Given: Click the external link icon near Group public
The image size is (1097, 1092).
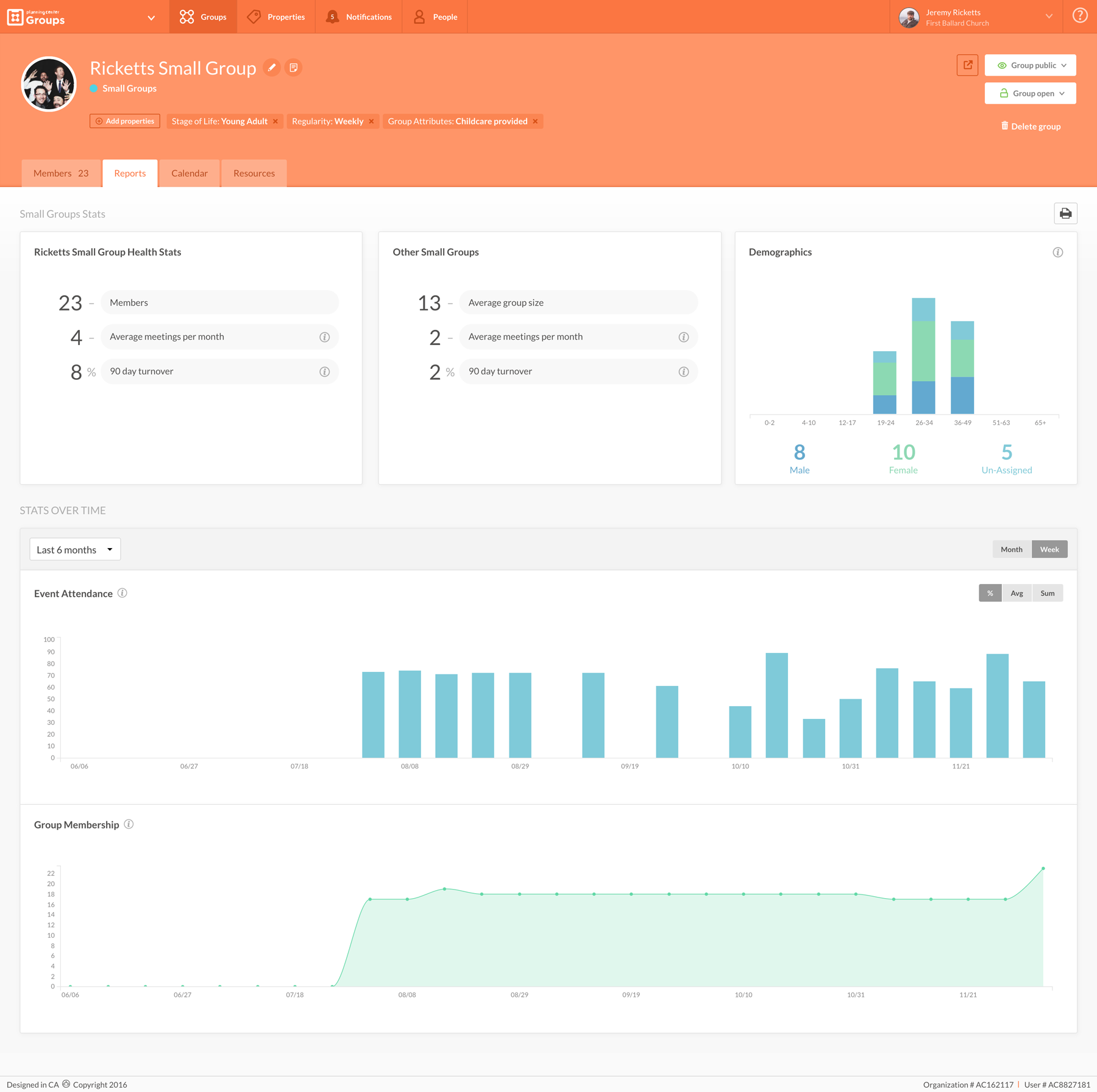Looking at the screenshot, I should click(x=967, y=65).
